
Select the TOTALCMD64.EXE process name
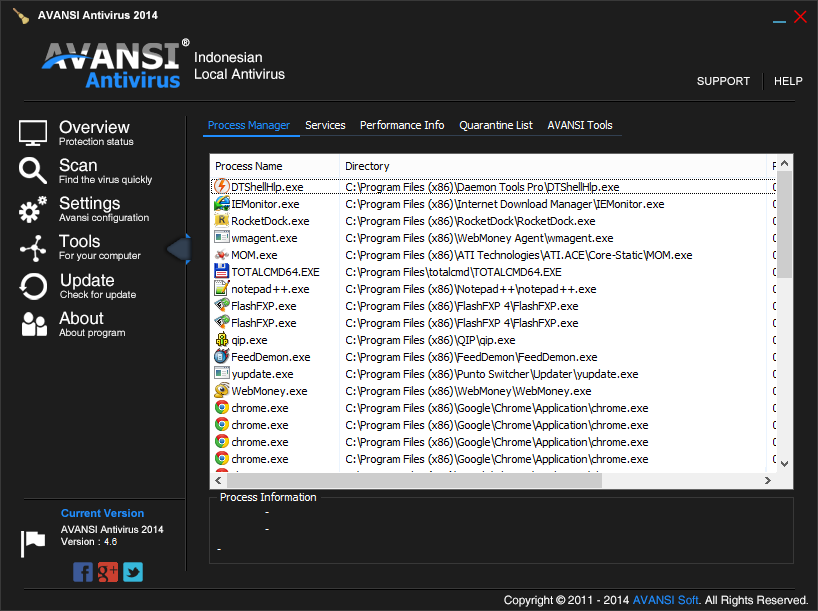(275, 272)
